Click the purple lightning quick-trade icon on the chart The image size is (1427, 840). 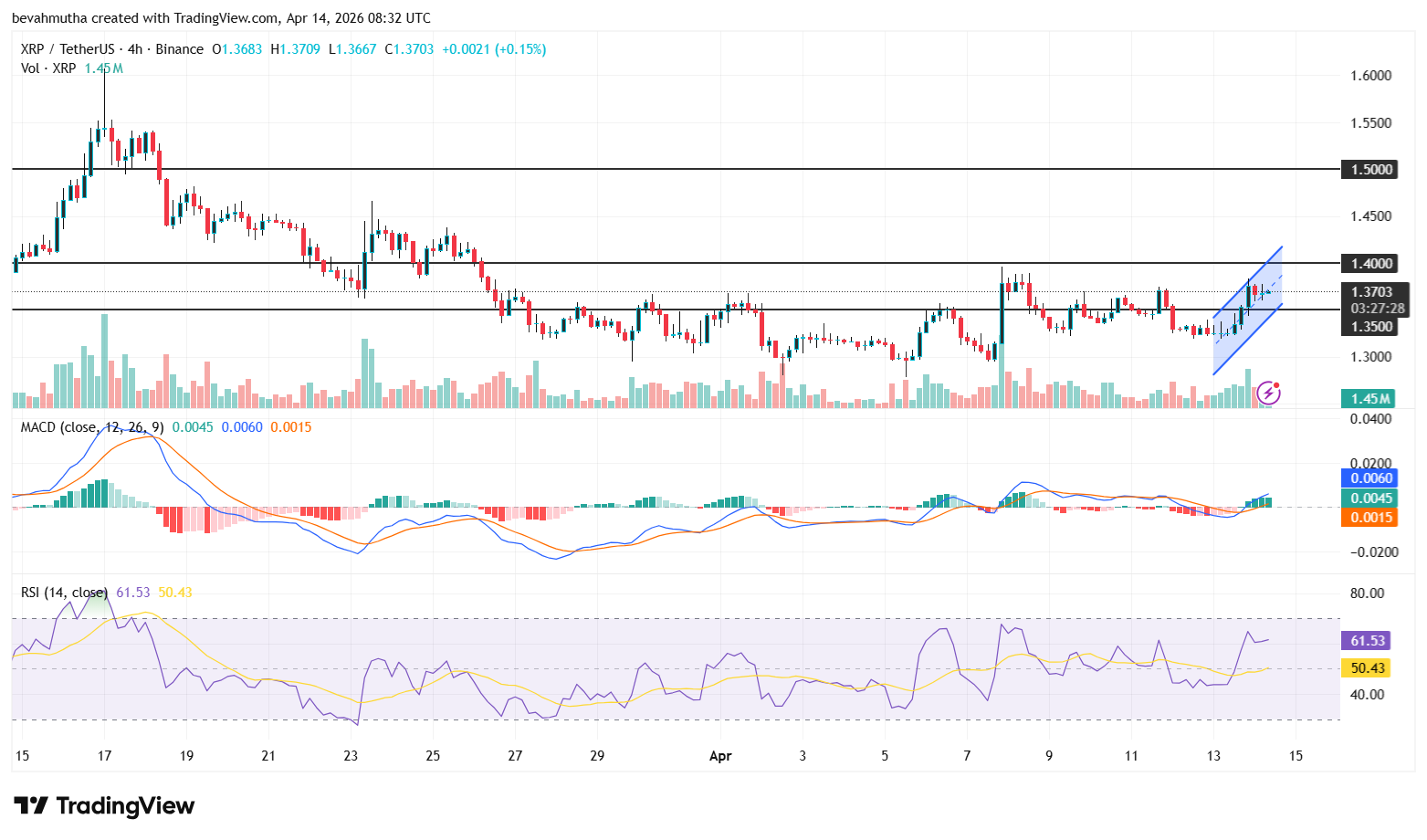(1269, 393)
